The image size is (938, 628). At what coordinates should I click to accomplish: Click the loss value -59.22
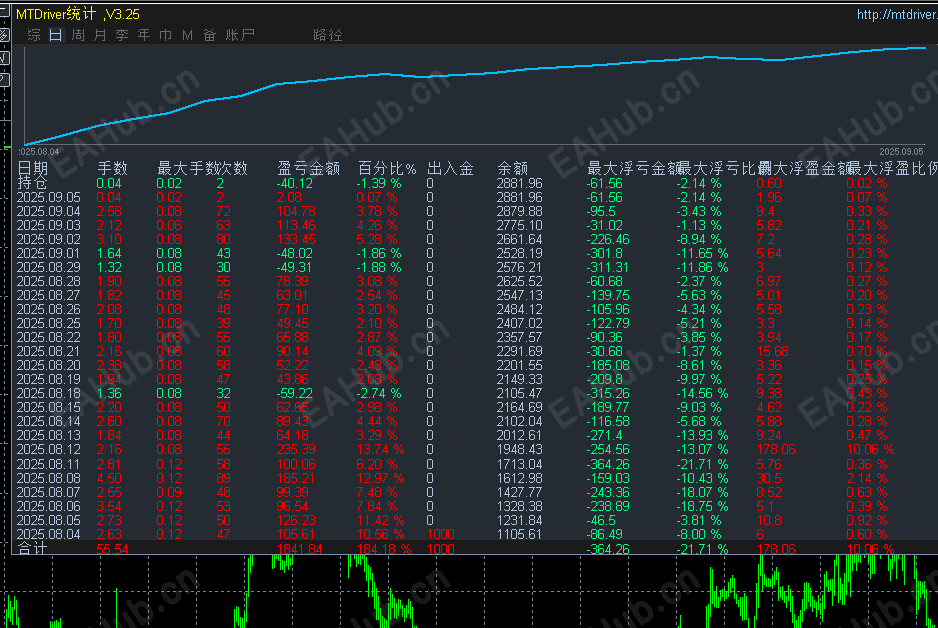[x=295, y=394]
